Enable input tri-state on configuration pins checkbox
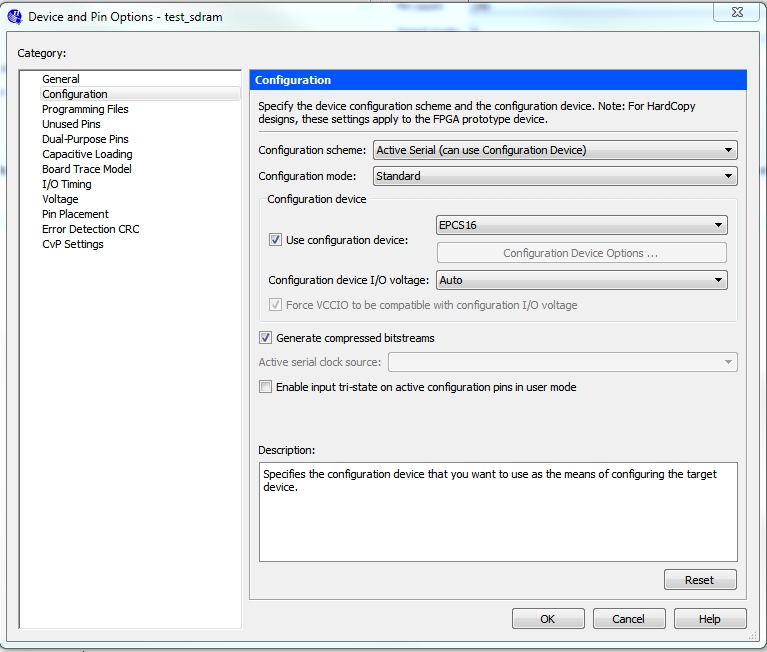Viewport: 767px width, 652px height. 266,387
